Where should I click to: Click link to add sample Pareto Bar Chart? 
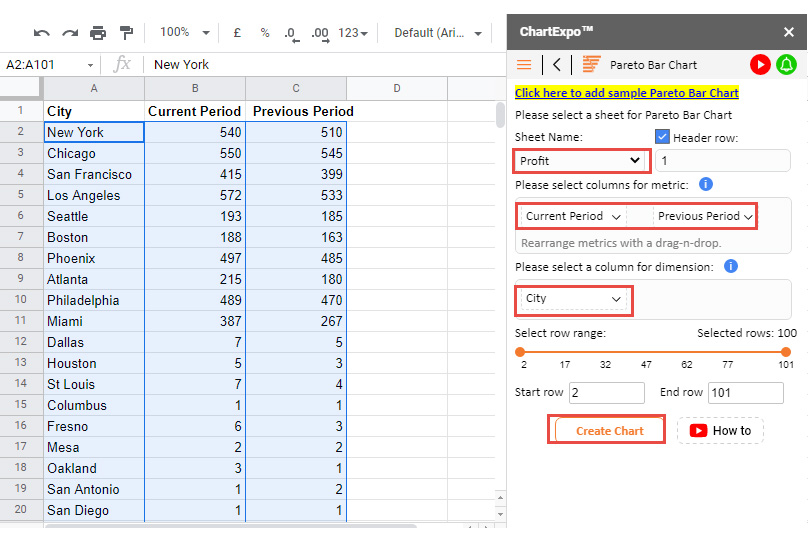pos(627,93)
